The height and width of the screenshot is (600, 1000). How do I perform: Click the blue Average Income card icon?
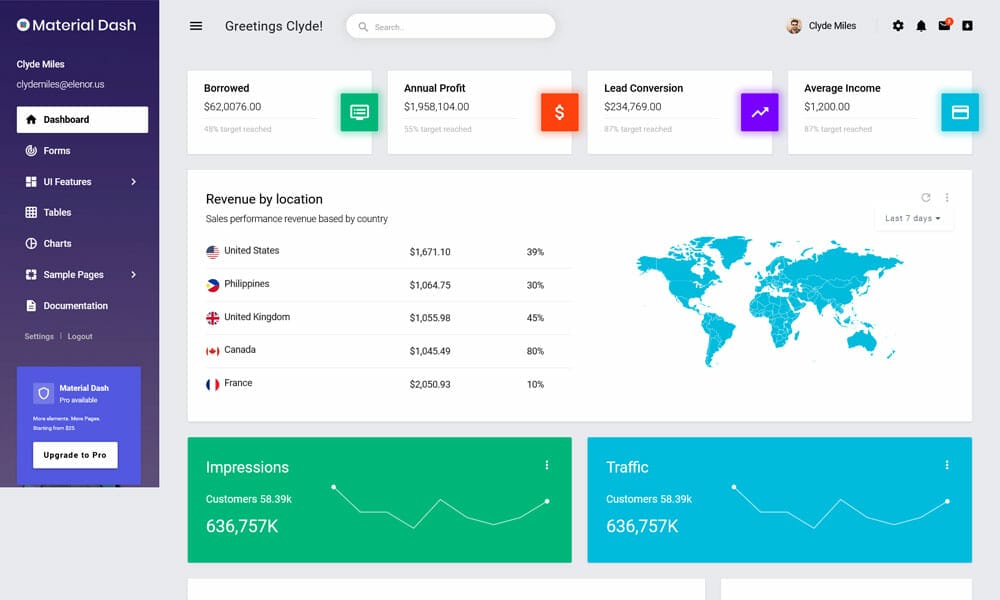coord(960,112)
